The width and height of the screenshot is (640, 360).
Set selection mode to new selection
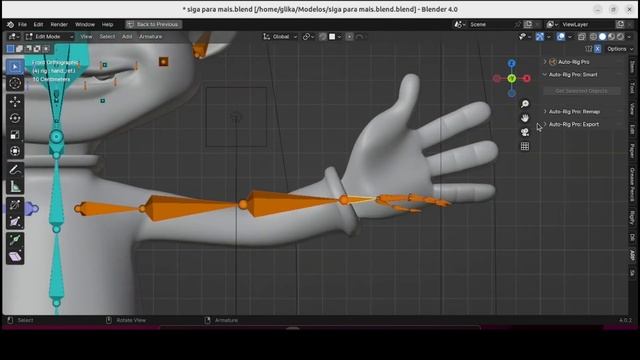(x=11, y=49)
